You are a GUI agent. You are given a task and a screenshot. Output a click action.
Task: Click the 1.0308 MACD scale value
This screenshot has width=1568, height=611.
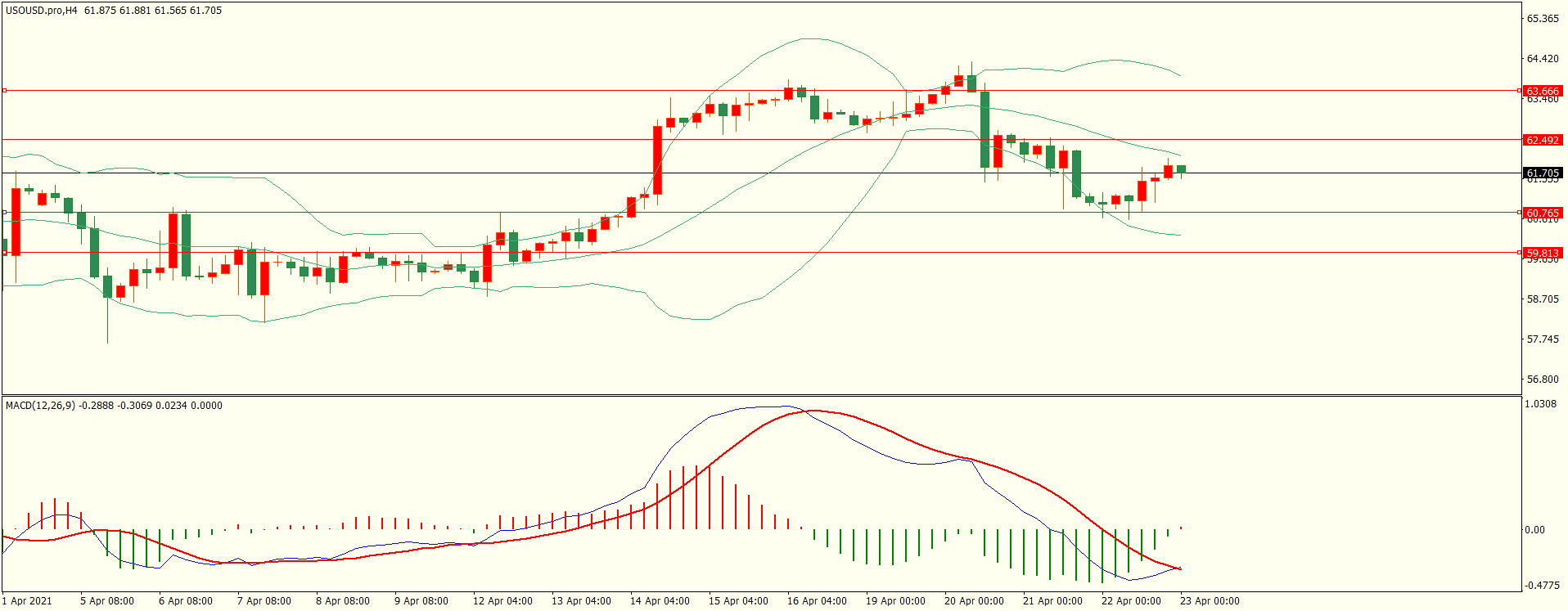[1541, 404]
